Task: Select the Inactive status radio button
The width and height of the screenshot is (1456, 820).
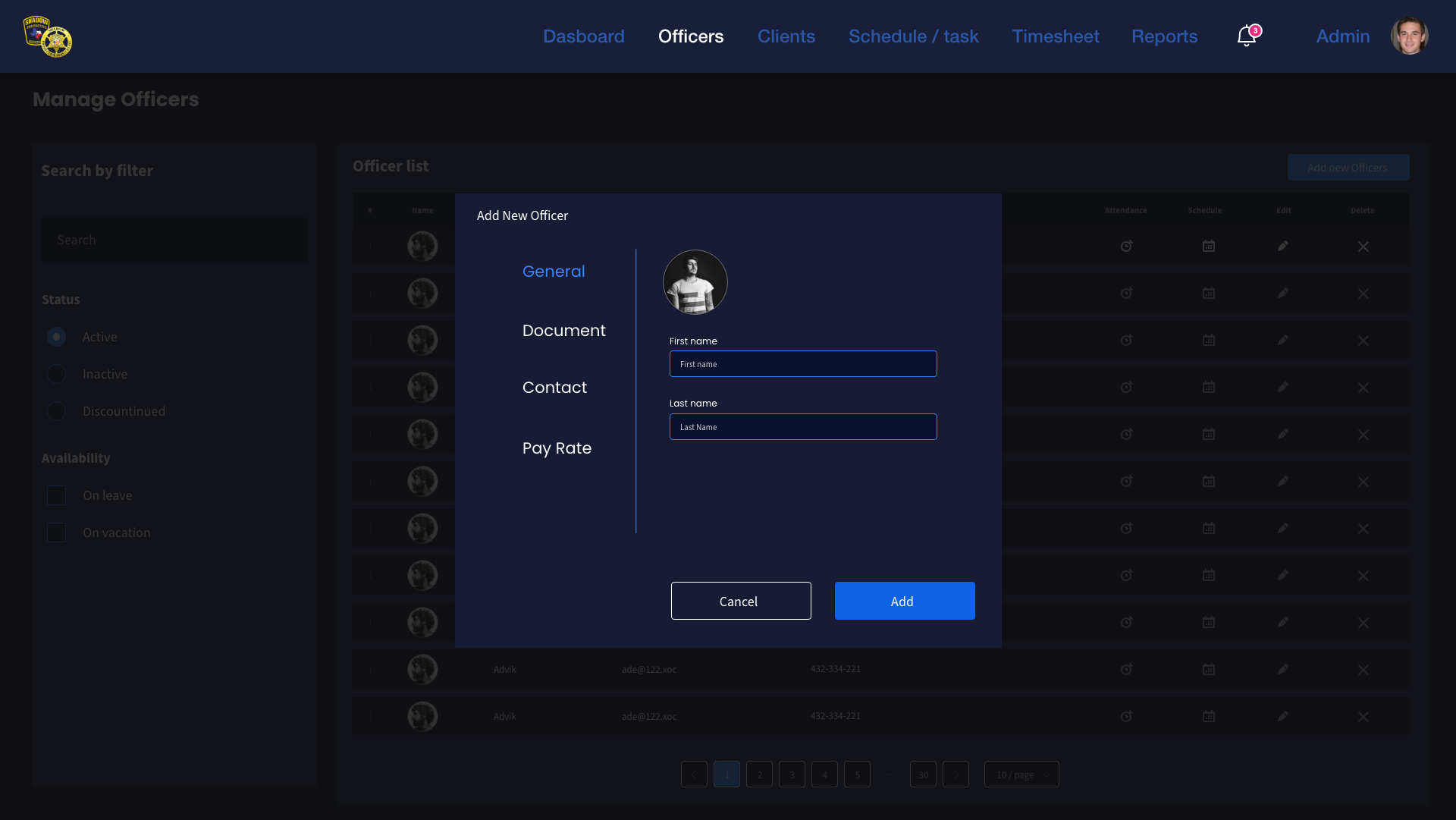Action: click(57, 374)
